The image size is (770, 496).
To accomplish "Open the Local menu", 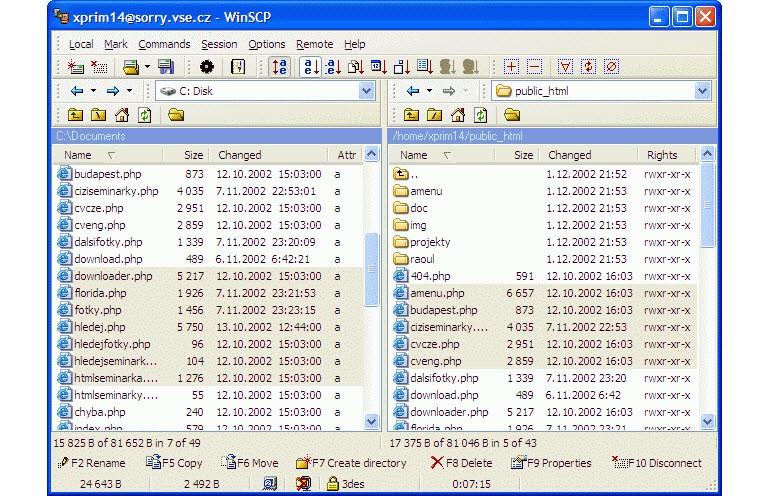I will pyautogui.click(x=81, y=44).
